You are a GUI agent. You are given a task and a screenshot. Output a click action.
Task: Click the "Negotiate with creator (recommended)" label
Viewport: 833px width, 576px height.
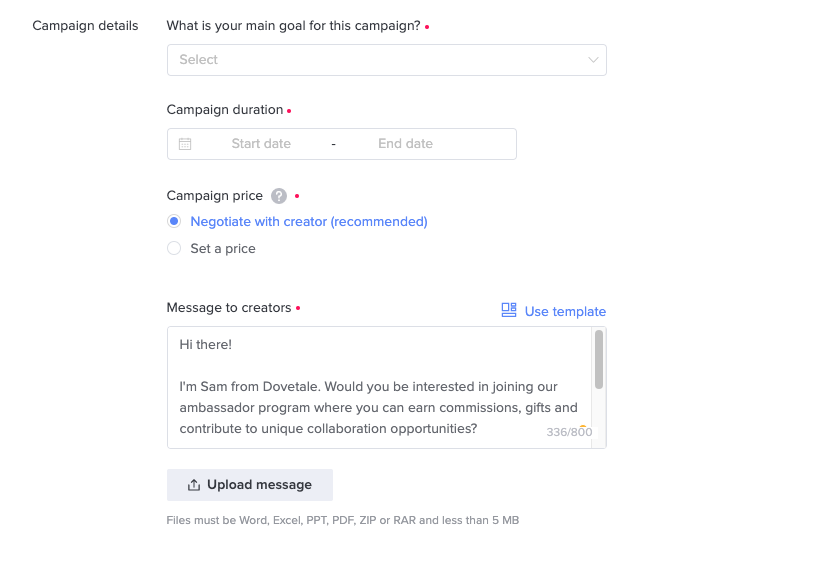[x=309, y=222]
